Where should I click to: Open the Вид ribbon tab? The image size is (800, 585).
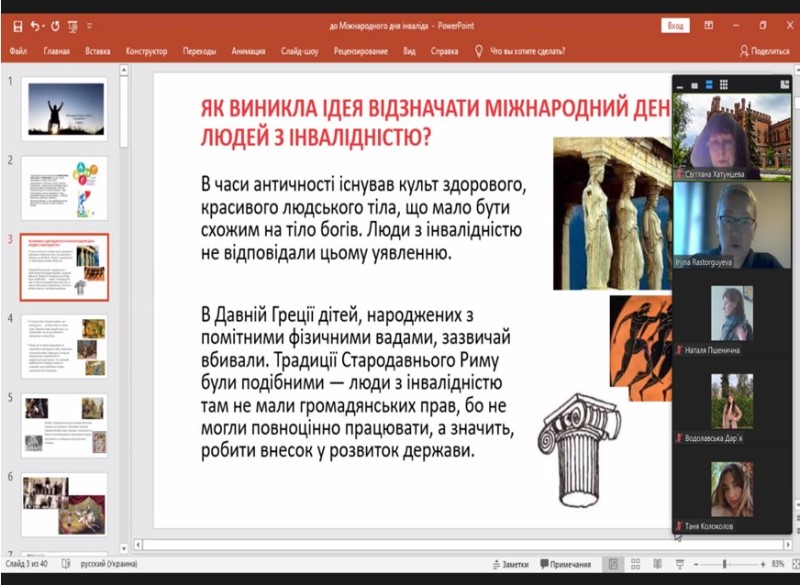coord(409,51)
